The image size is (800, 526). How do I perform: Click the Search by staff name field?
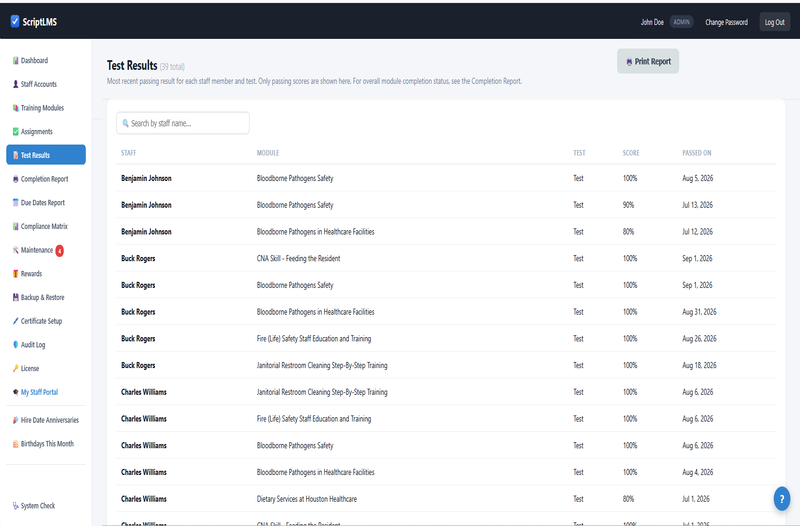pyautogui.click(x=183, y=123)
